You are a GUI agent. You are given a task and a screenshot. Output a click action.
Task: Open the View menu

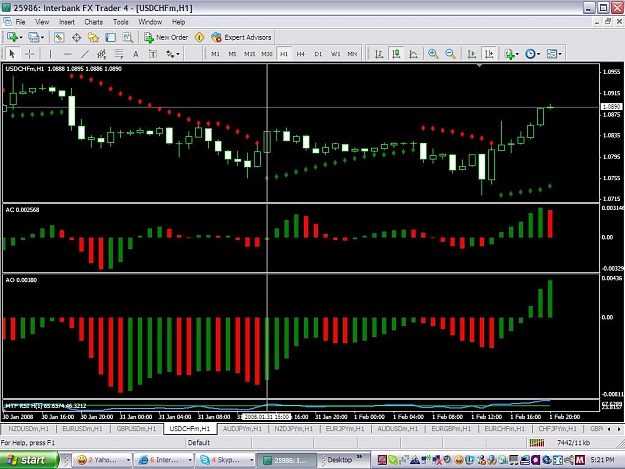(42, 22)
